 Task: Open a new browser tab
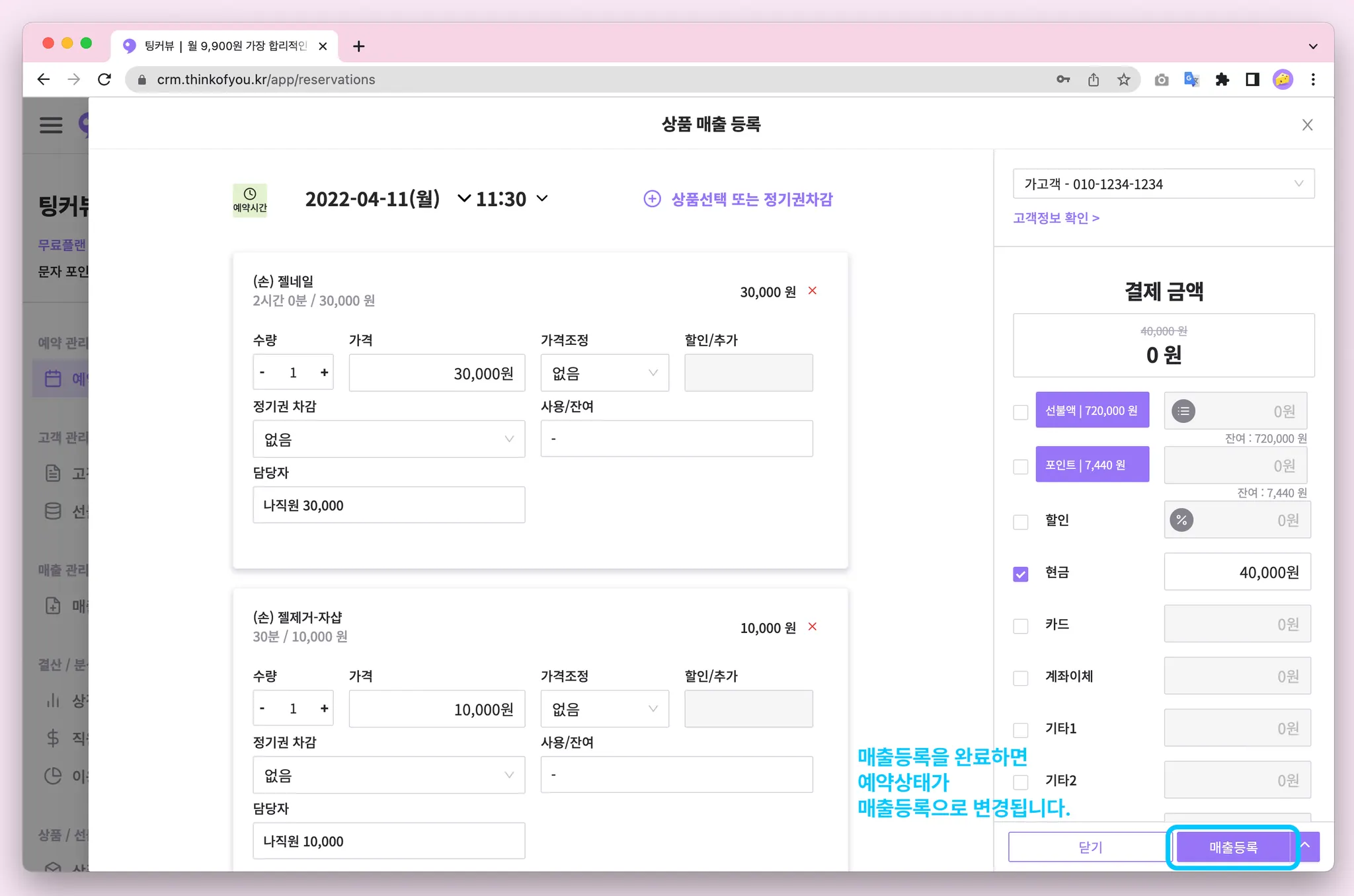coord(358,46)
